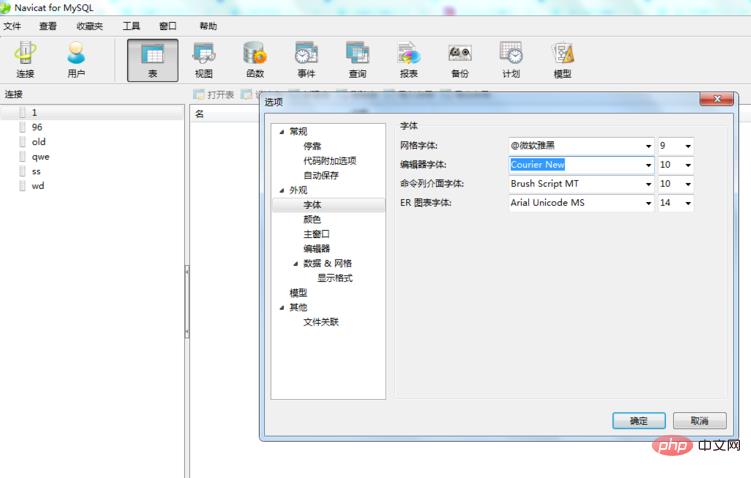The image size is (751, 478).
Task: Select the 模型 (Model) toolbar icon
Action: tap(562, 60)
